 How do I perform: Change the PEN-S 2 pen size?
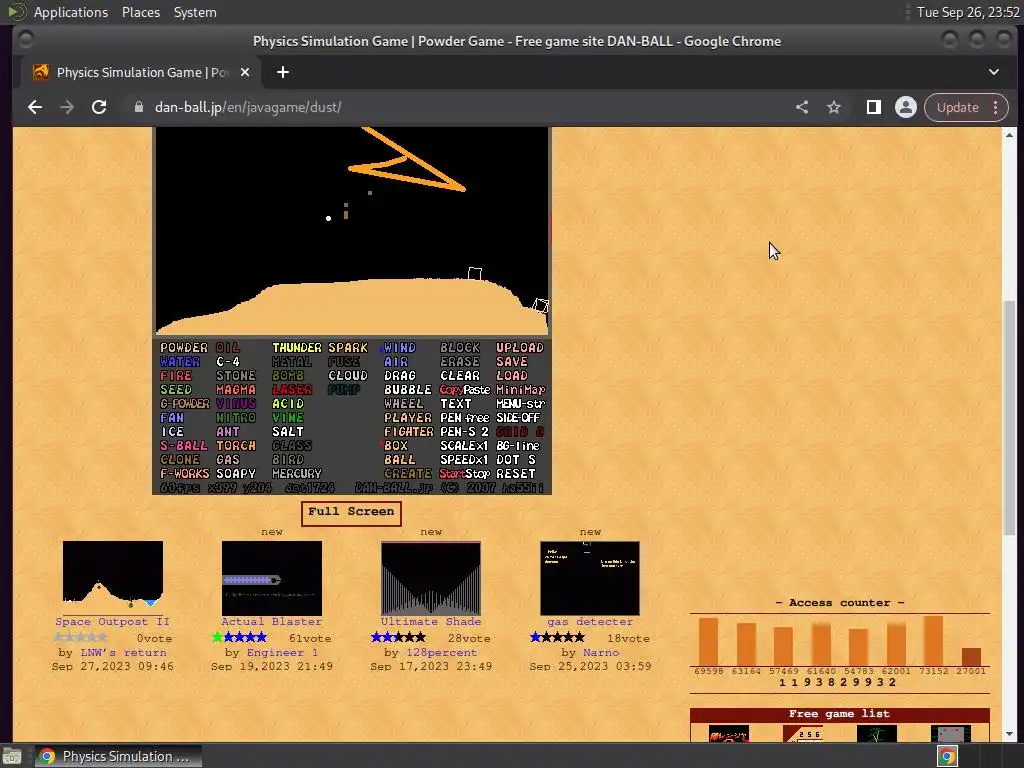coord(464,432)
